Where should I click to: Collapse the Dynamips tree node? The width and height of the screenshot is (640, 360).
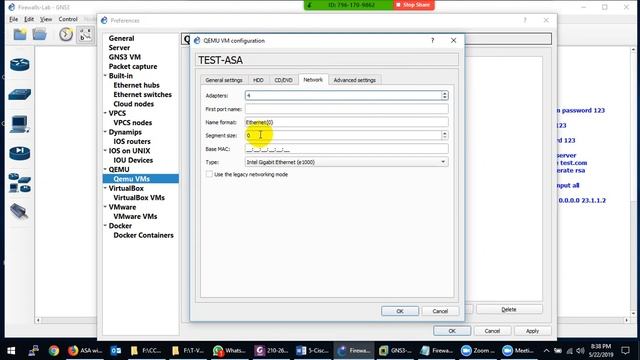pos(105,132)
